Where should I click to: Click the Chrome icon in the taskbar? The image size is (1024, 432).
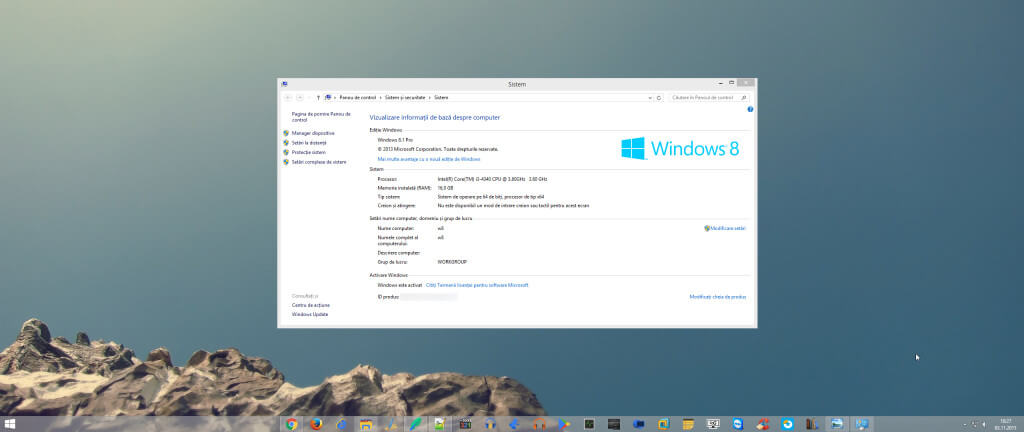pyautogui.click(x=291, y=424)
